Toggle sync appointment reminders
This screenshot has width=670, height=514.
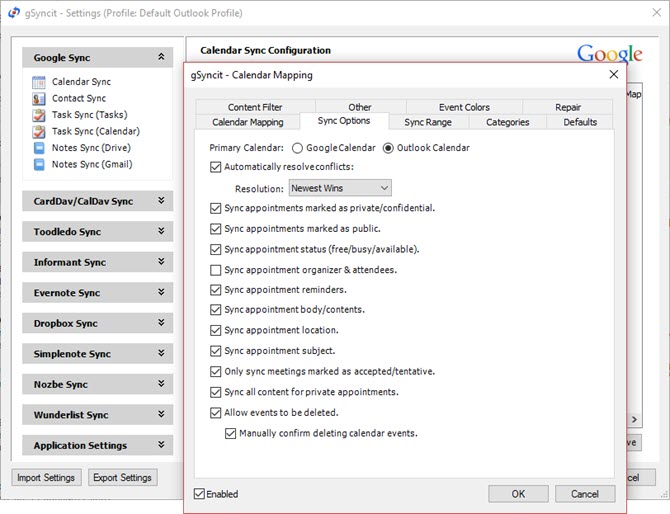[215, 290]
